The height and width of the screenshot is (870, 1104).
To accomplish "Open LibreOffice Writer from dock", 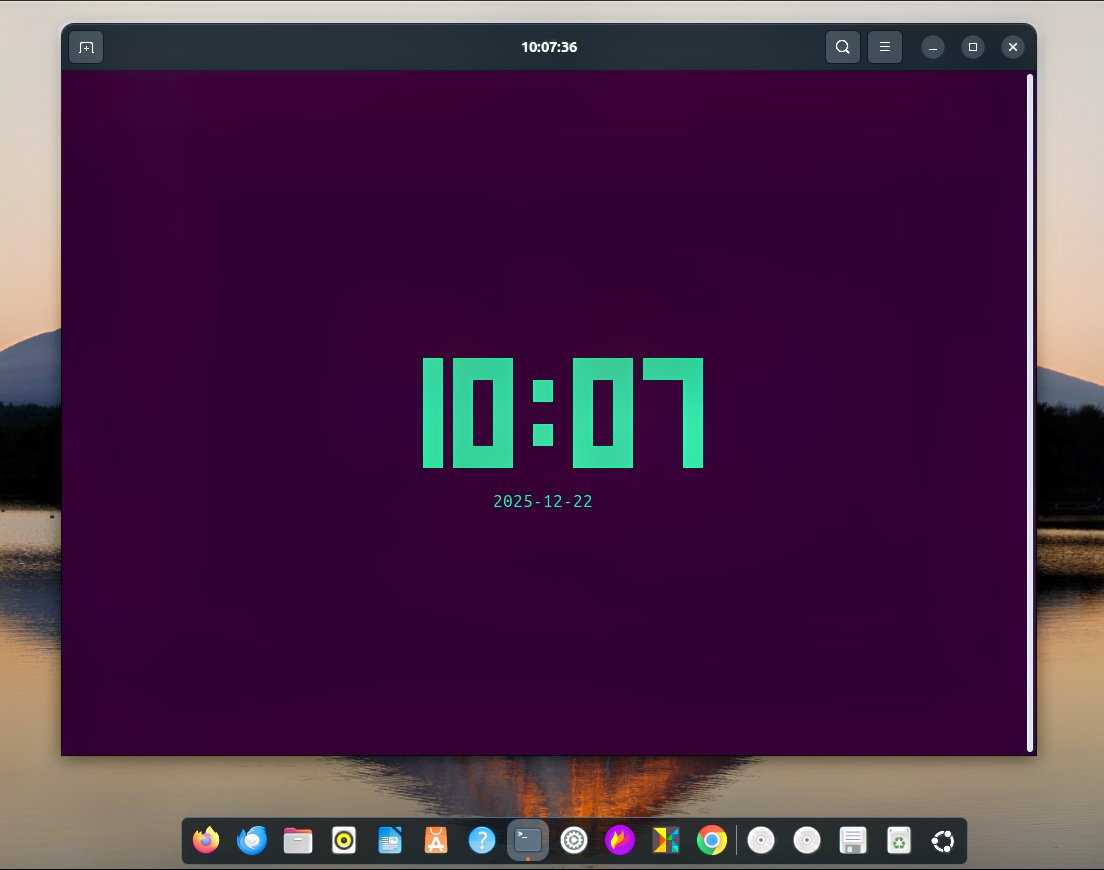I will [x=389, y=840].
